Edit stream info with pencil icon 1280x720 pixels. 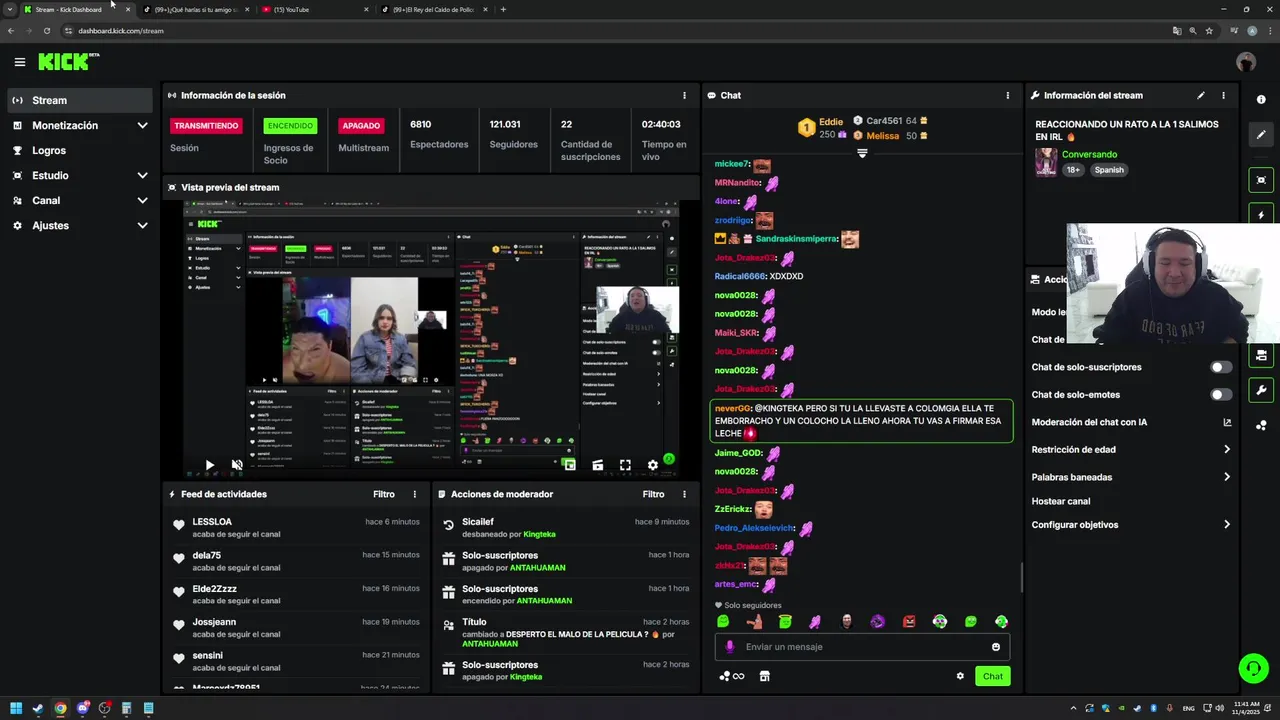1201,96
